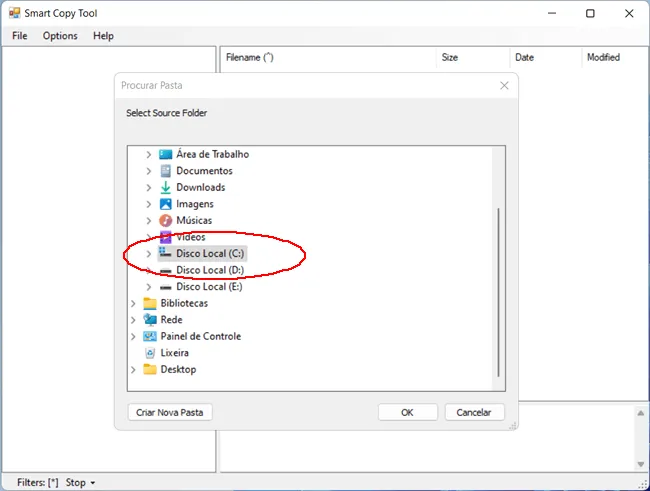
Task: Click the lower pane scroll up arrow
Action: 641,413
